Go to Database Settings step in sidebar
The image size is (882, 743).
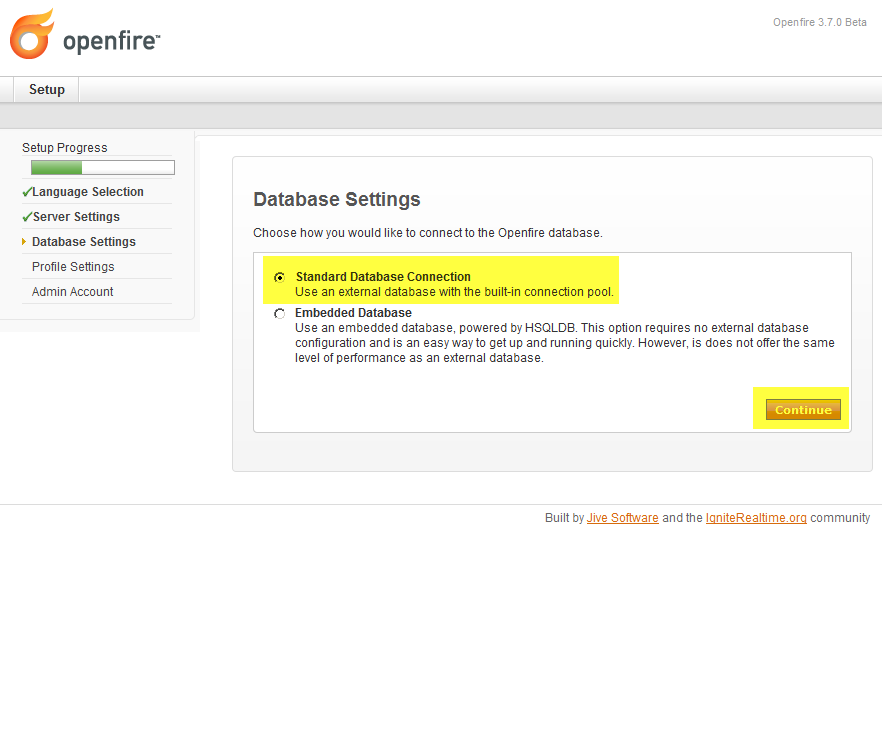[x=84, y=242]
